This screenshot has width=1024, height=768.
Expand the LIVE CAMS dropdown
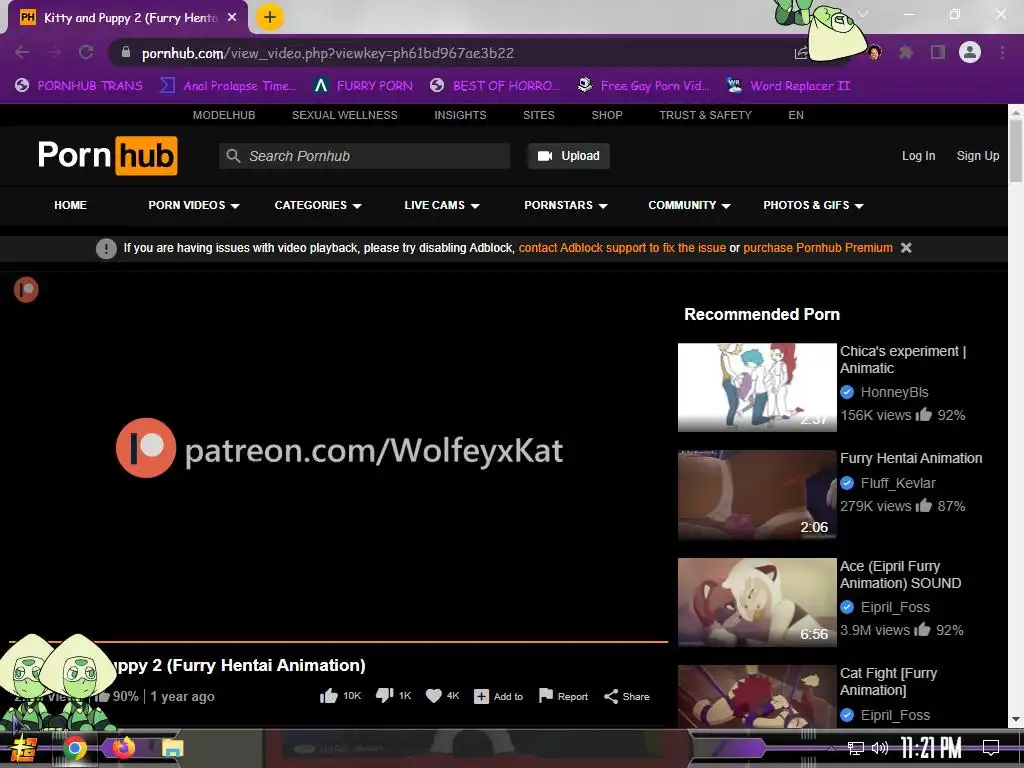click(441, 205)
